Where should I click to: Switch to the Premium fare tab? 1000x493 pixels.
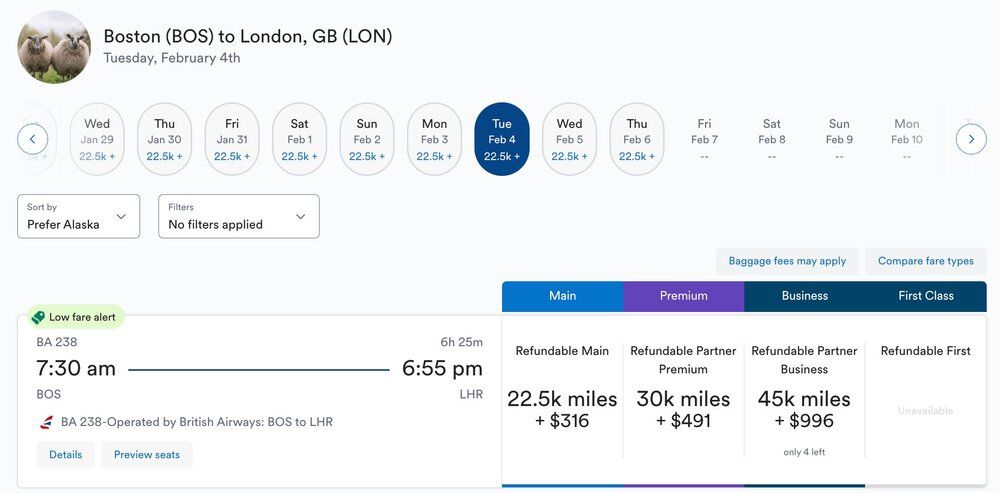(683, 296)
